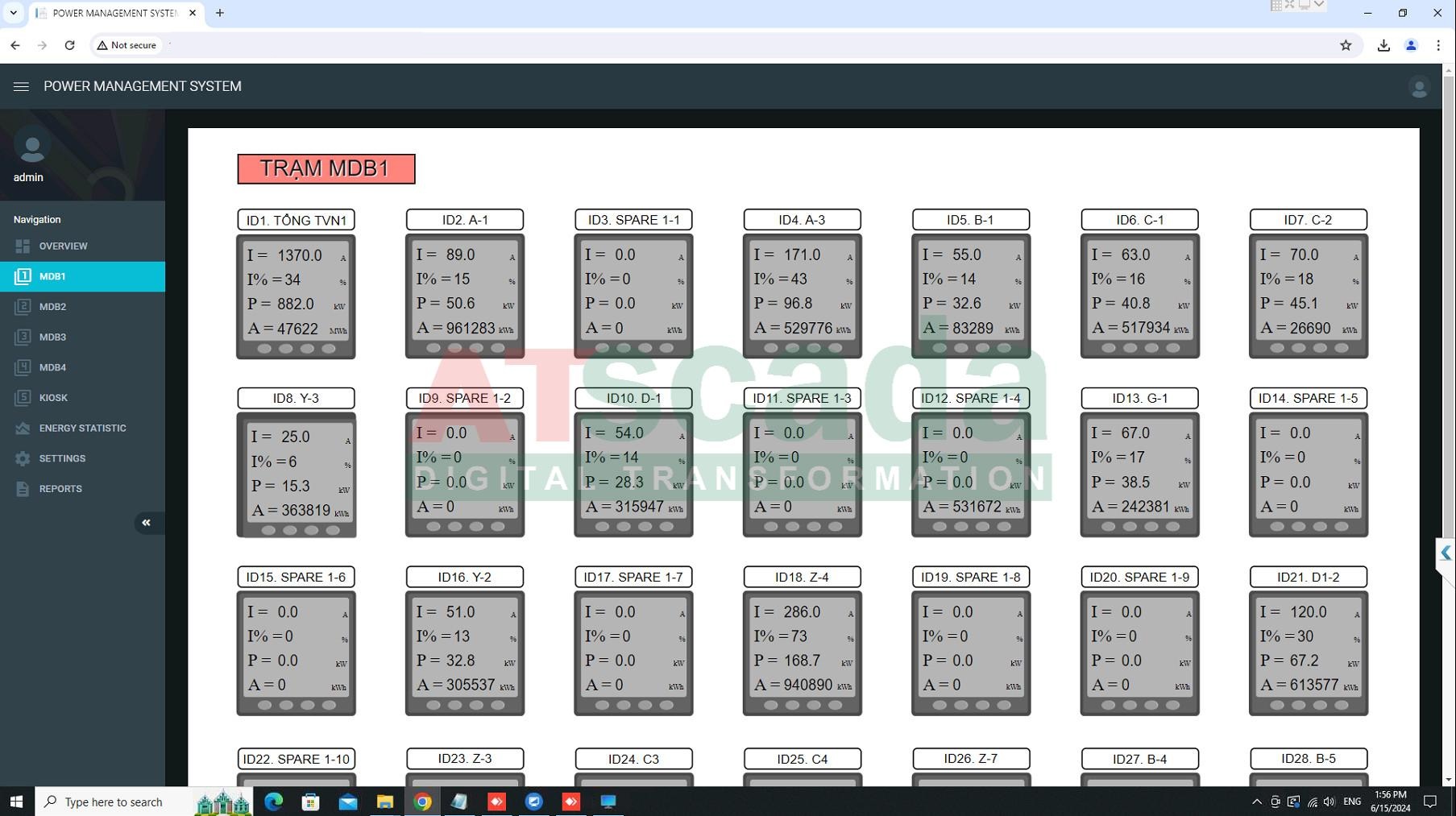The image size is (1456, 816).
Task: Open Settings gear icon in sidebar
Action: pyautogui.click(x=23, y=458)
